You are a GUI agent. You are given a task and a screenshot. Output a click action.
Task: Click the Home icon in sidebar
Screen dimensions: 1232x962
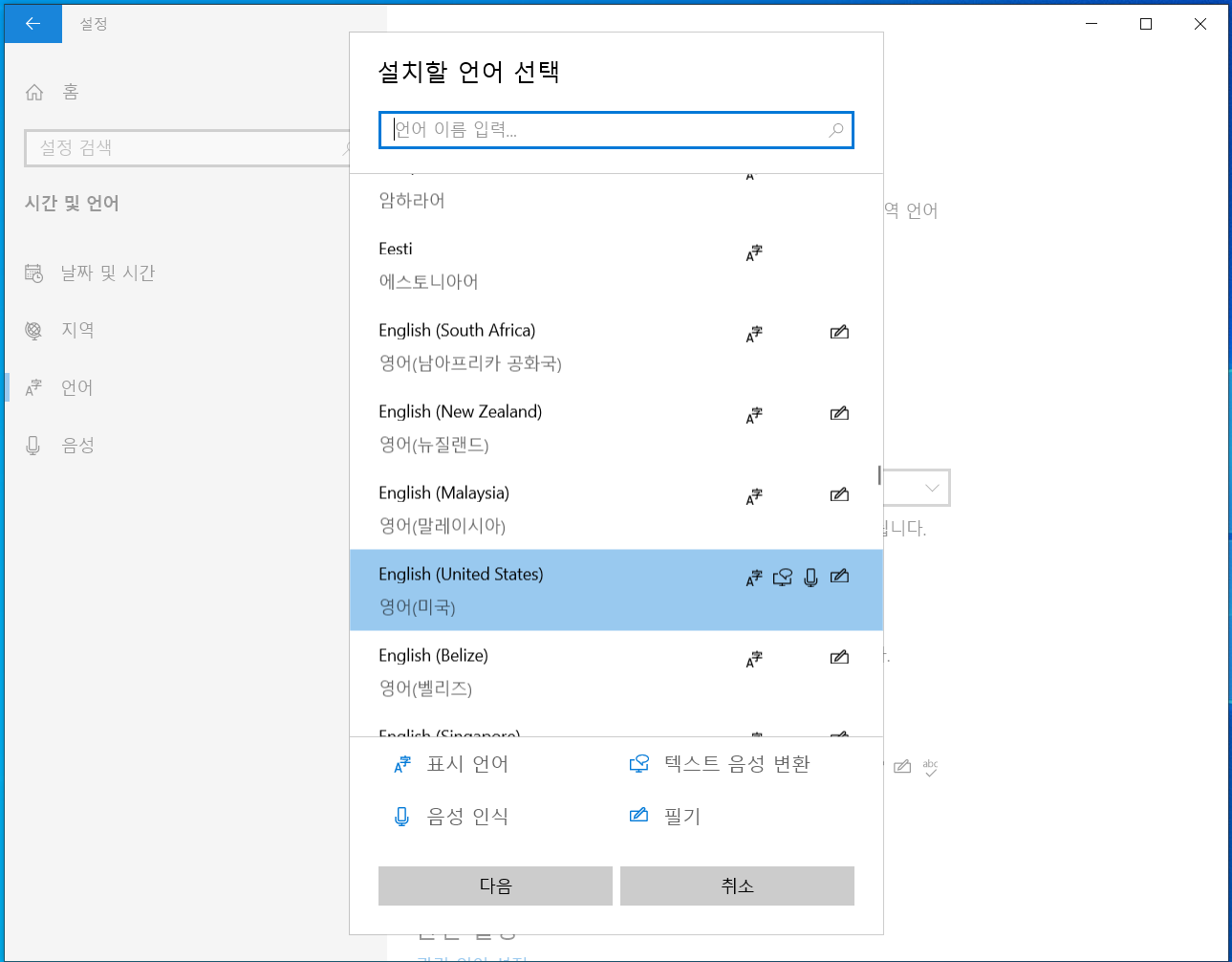click(x=34, y=92)
